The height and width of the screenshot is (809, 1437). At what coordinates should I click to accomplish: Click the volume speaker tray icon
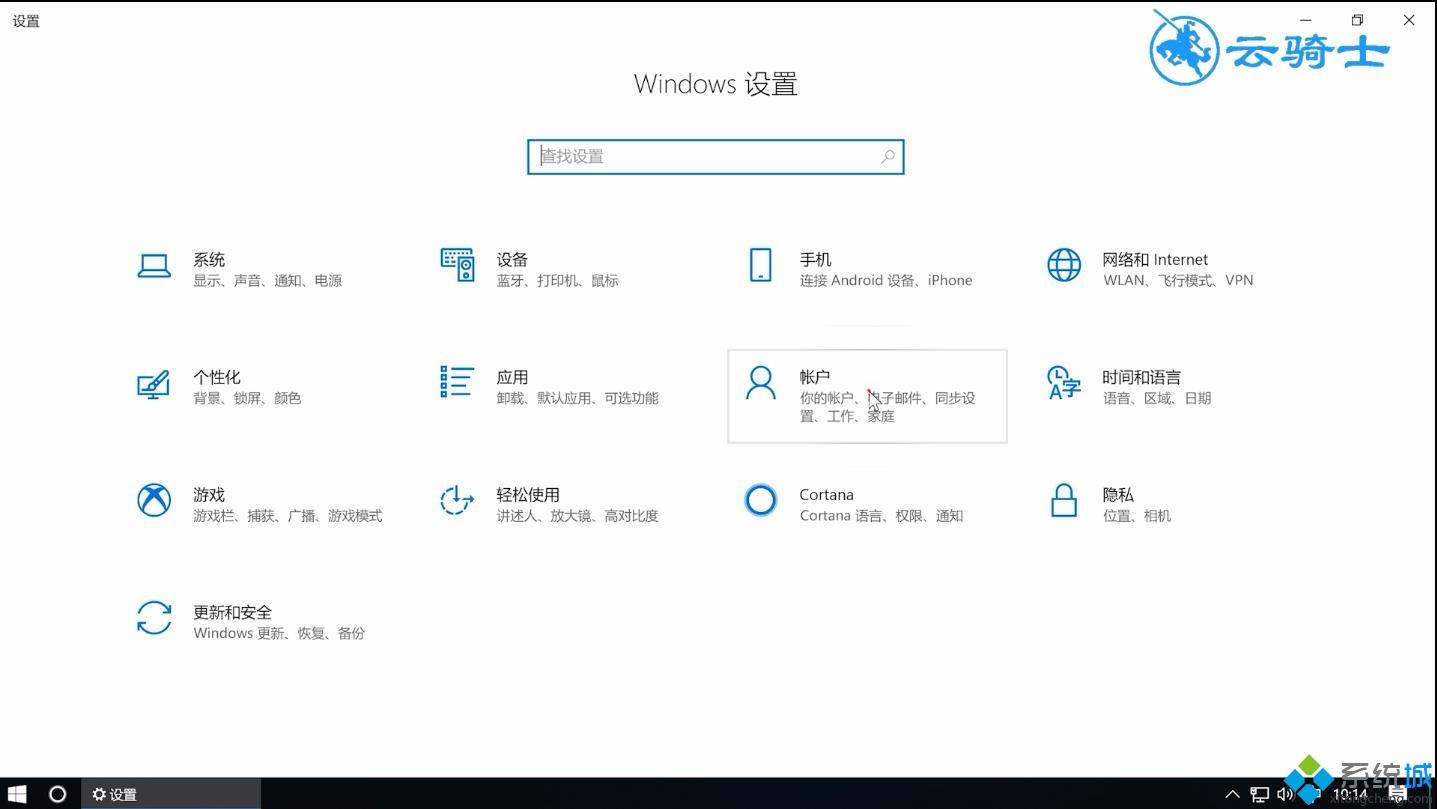(1285, 795)
